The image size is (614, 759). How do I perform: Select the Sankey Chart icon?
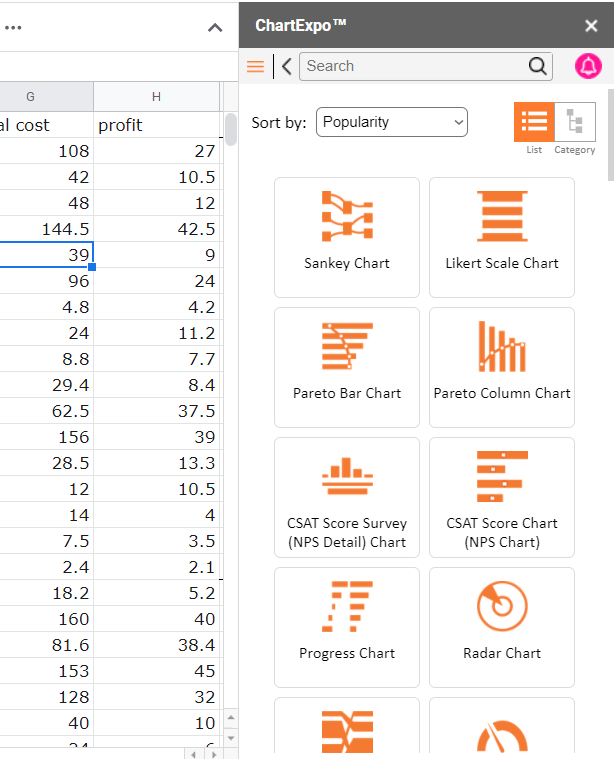click(346, 217)
